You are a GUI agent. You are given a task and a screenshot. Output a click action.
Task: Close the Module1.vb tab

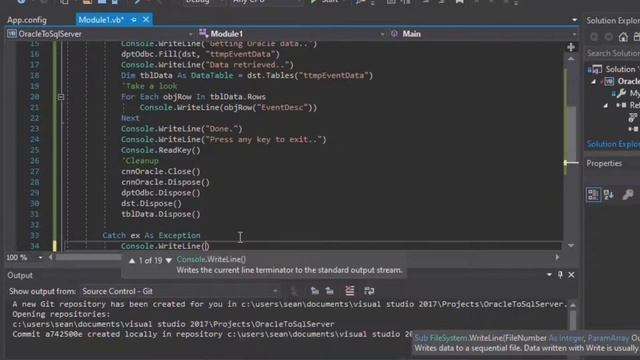pyautogui.click(x=146, y=20)
